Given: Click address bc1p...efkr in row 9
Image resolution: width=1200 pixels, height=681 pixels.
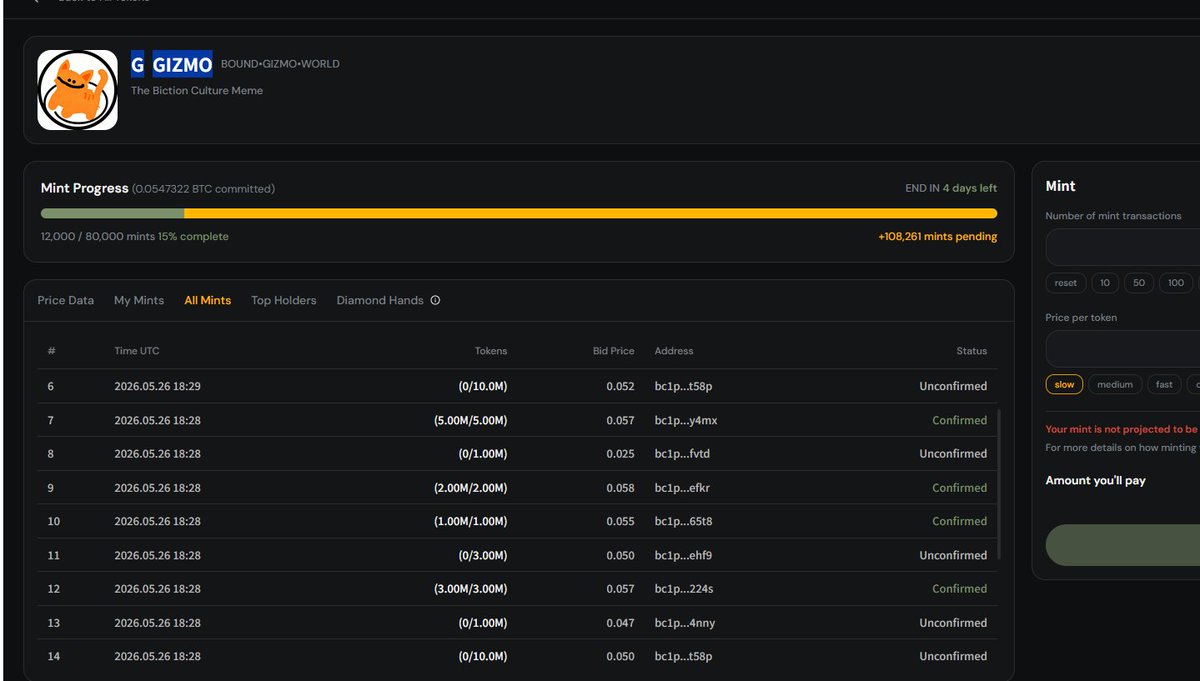Looking at the screenshot, I should (682, 488).
